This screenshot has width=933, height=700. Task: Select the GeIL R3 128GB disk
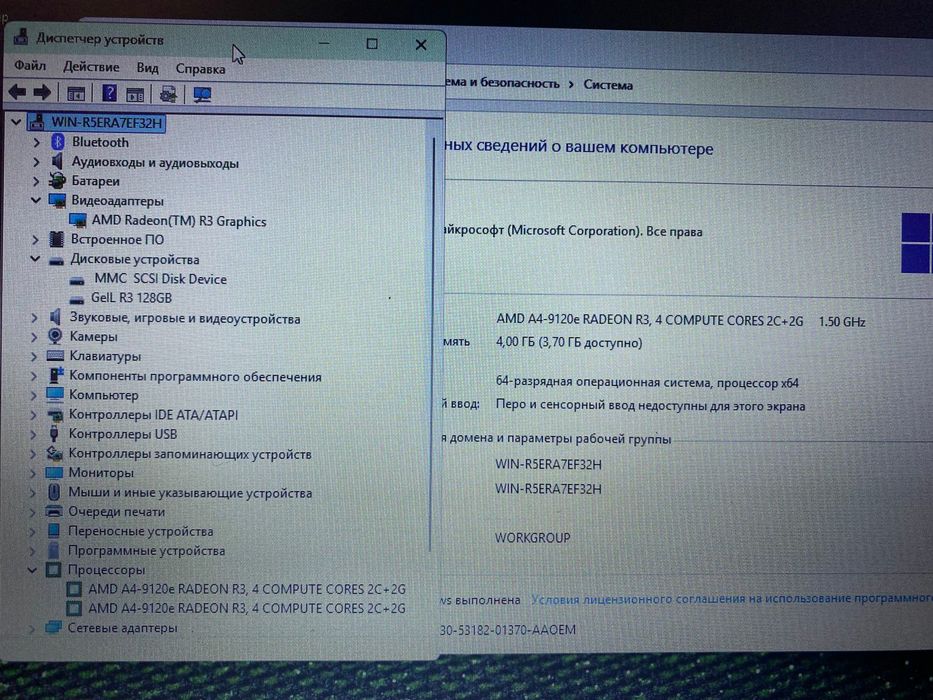point(131,298)
